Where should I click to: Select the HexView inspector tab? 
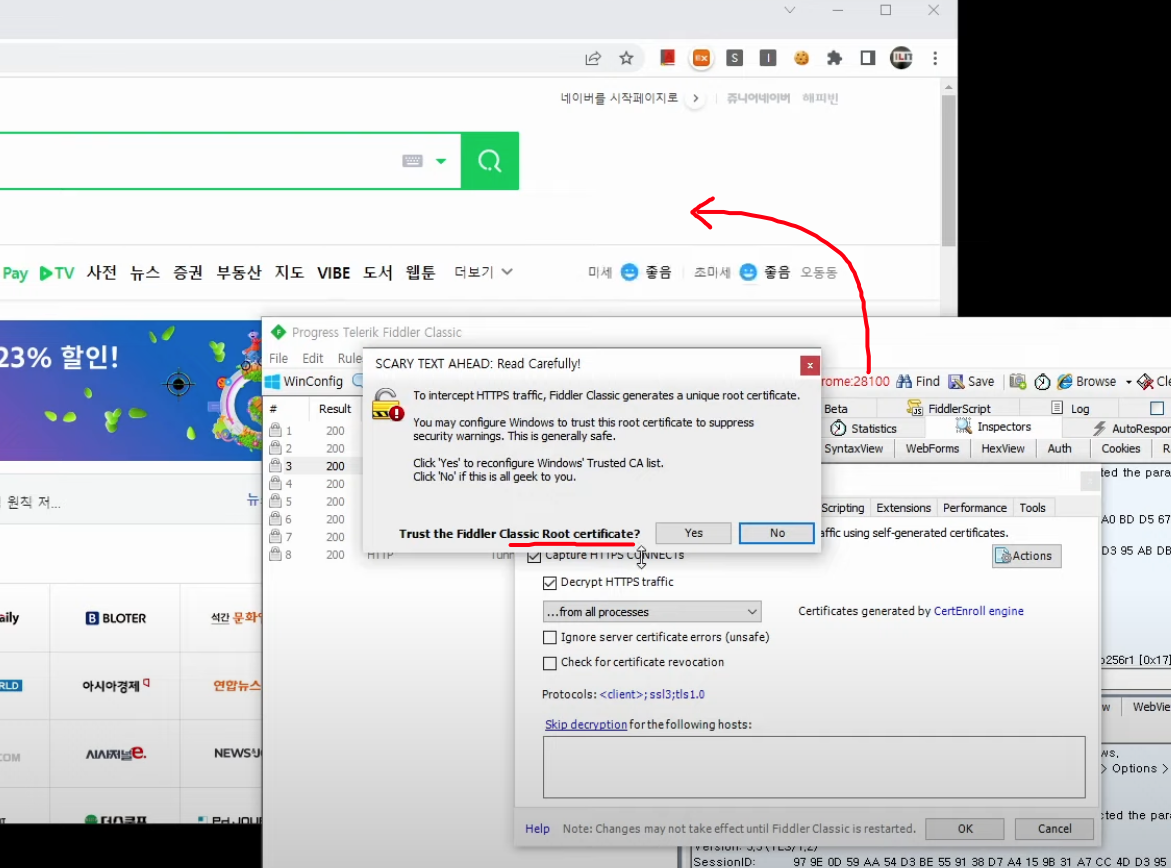[1003, 448]
